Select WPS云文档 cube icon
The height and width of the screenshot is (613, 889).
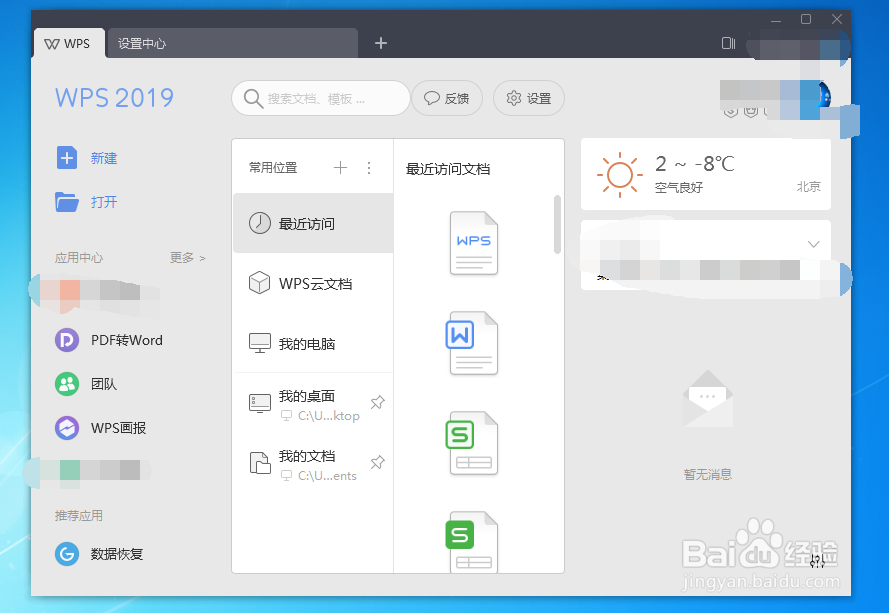[260, 283]
